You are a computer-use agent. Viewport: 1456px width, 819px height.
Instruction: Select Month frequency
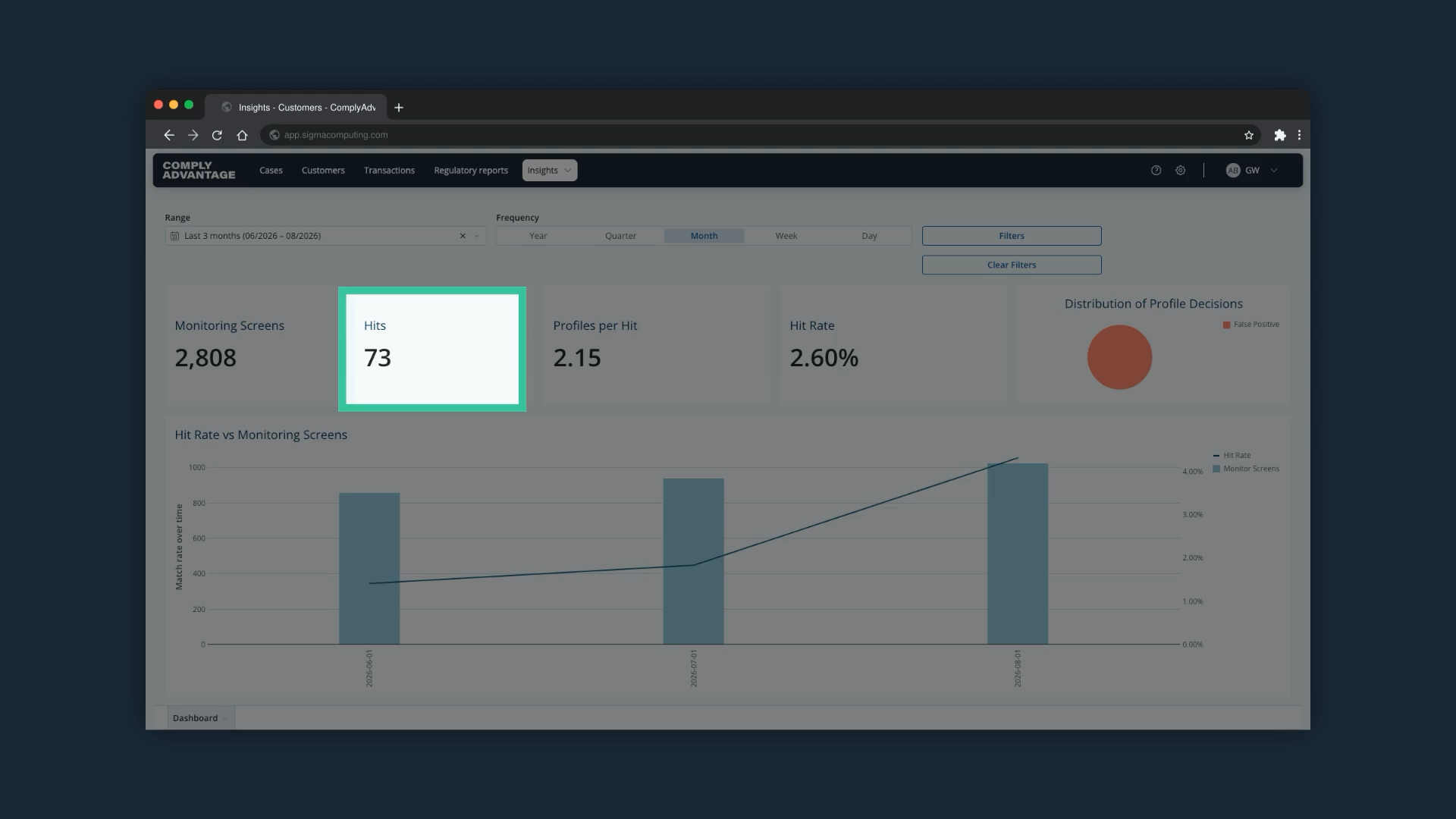click(704, 236)
